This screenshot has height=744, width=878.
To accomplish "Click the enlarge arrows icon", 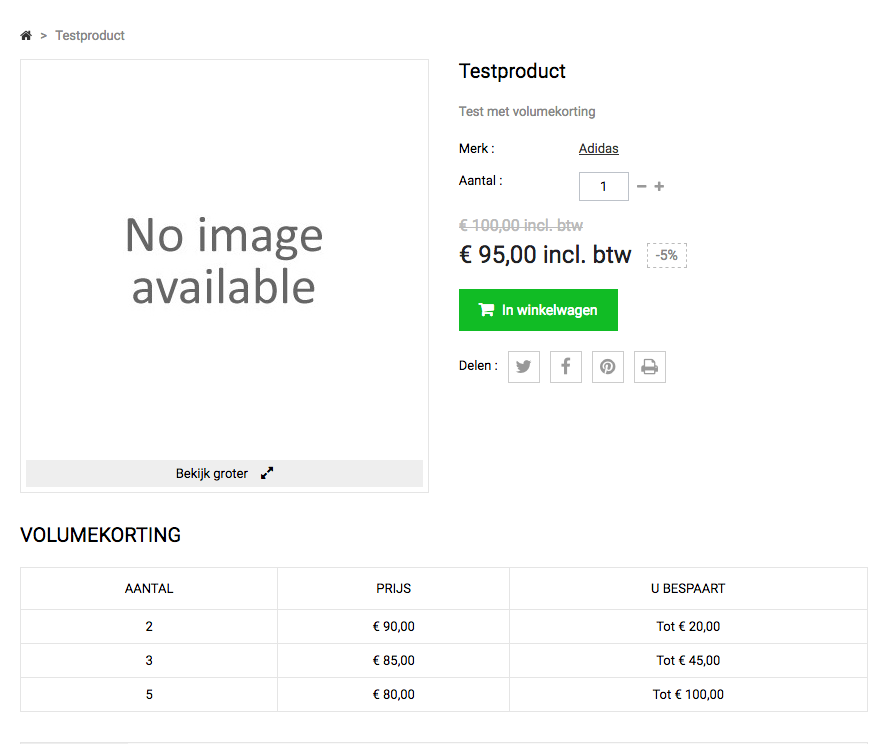I will [x=267, y=474].
